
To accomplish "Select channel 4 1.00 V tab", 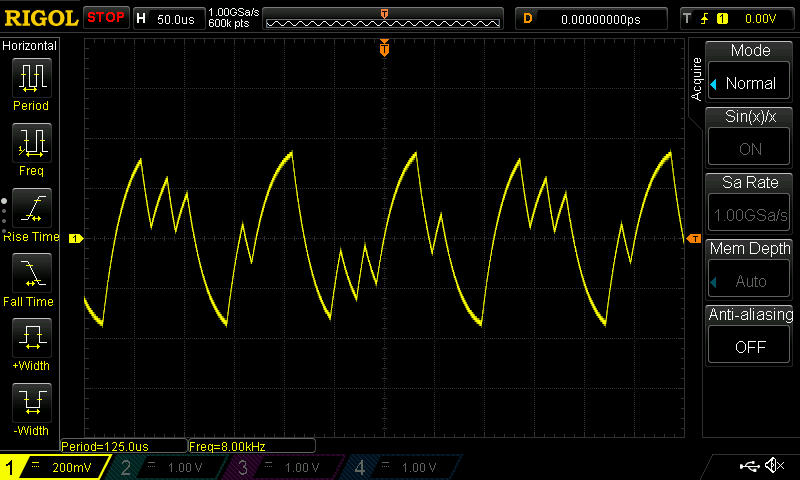I will tap(402, 467).
